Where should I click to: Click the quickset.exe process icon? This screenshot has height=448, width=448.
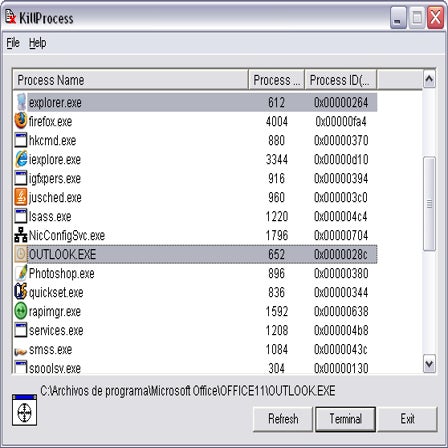(x=21, y=292)
